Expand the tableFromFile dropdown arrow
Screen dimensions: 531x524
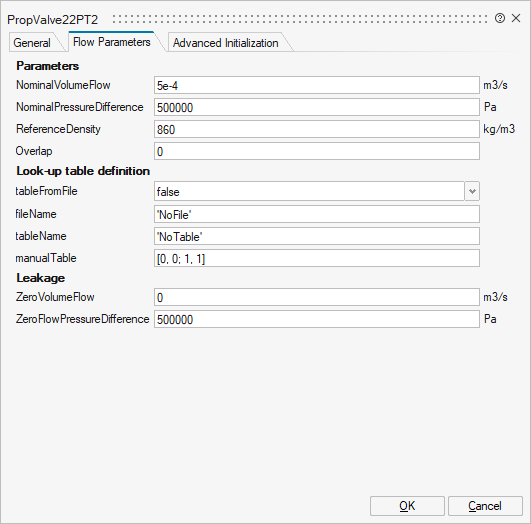pyautogui.click(x=472, y=191)
